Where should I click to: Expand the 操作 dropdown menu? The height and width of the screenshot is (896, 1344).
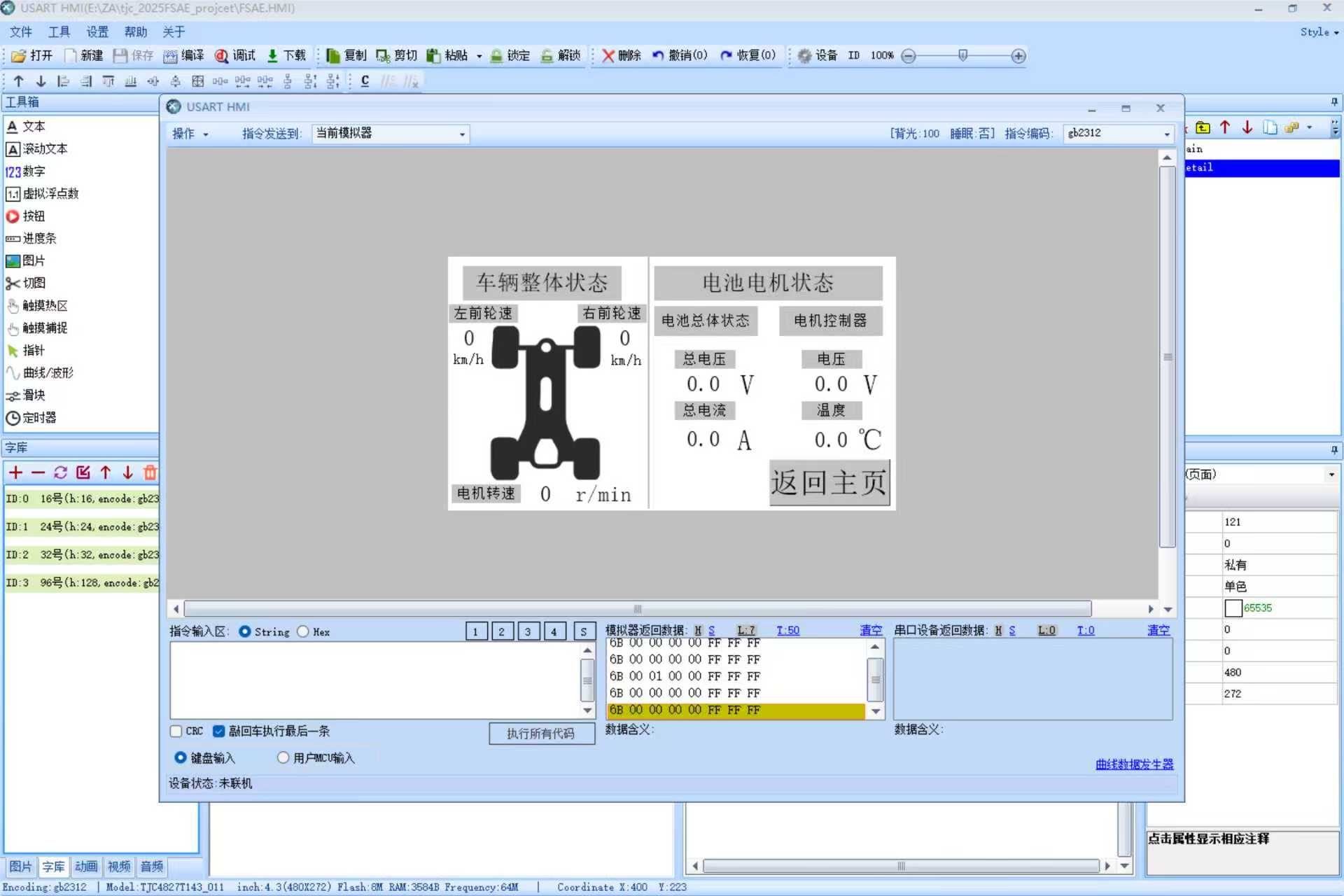tap(190, 134)
